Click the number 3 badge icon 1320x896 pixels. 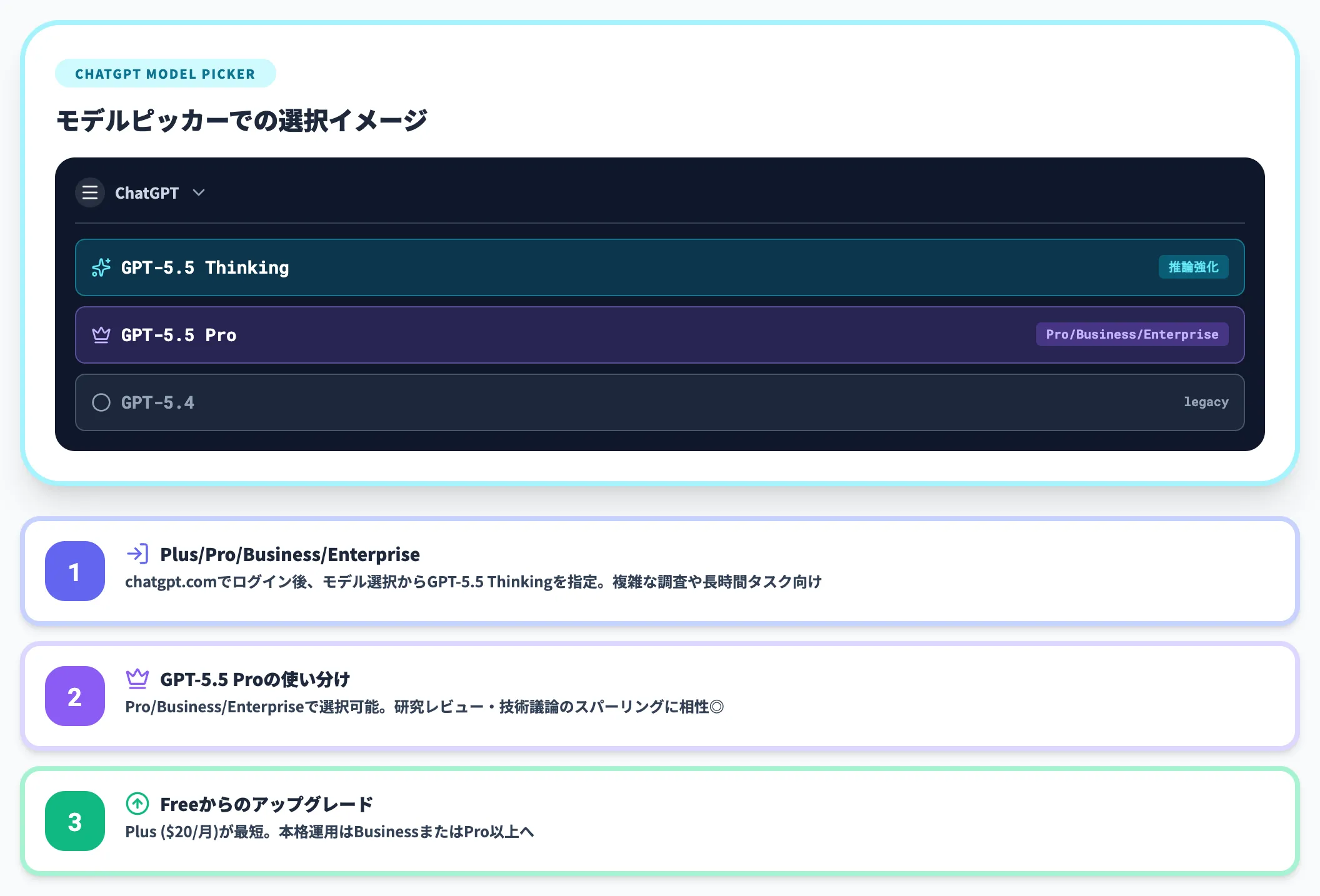[74, 822]
